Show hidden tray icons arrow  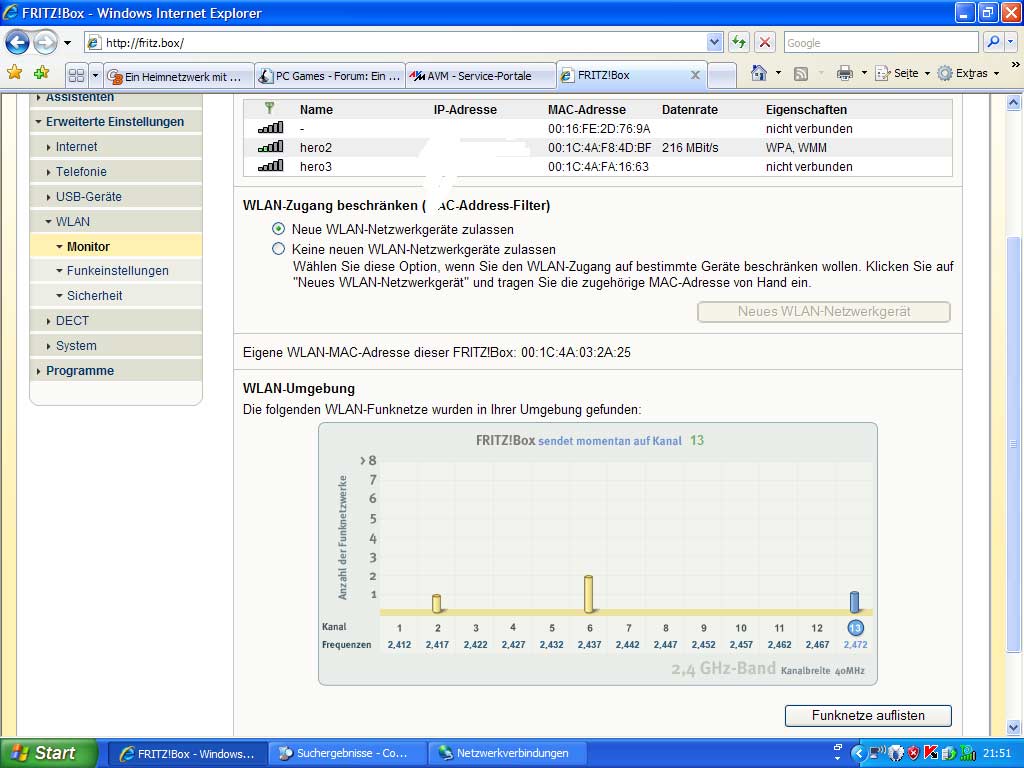point(858,754)
